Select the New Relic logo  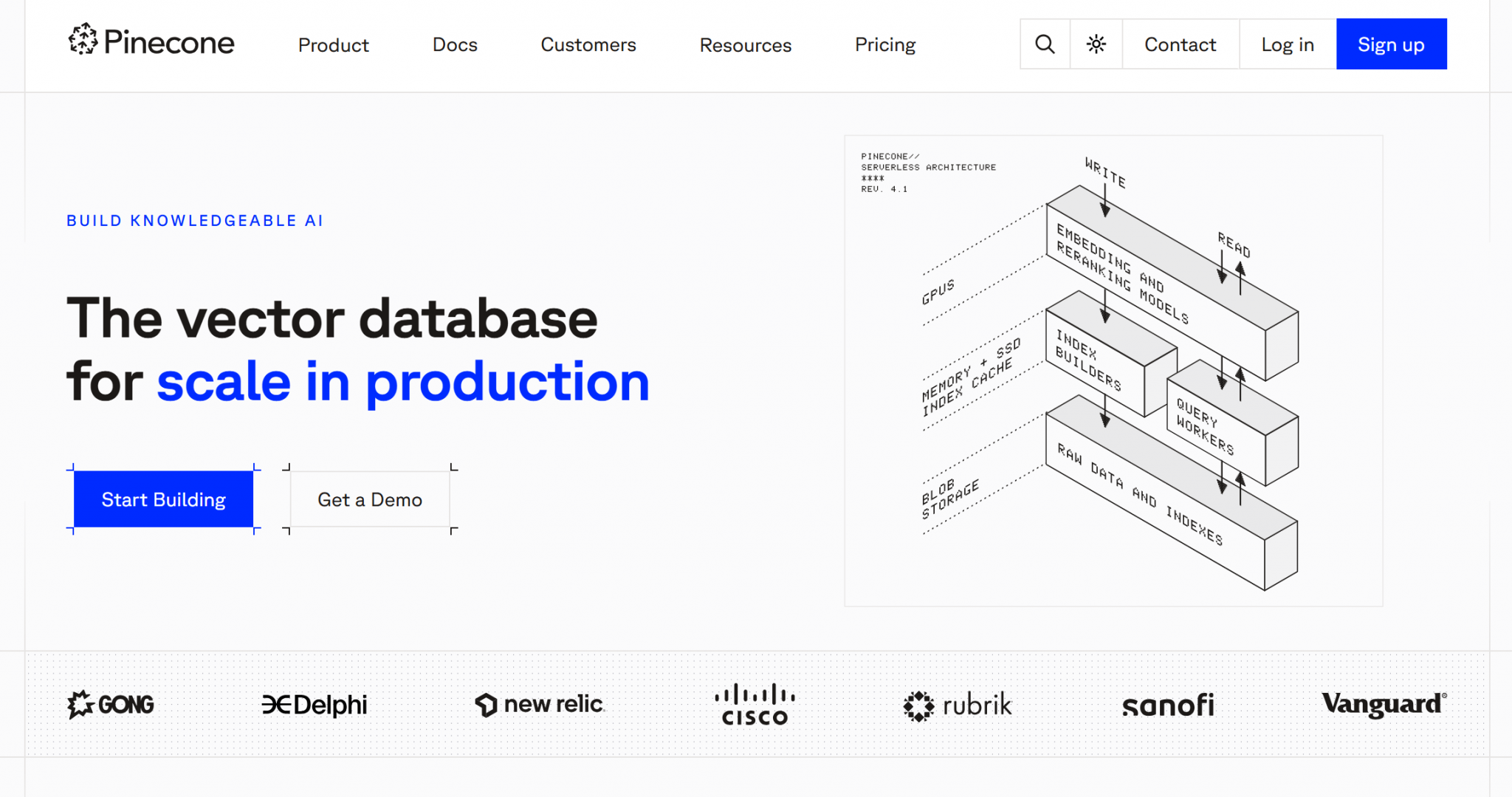(540, 704)
